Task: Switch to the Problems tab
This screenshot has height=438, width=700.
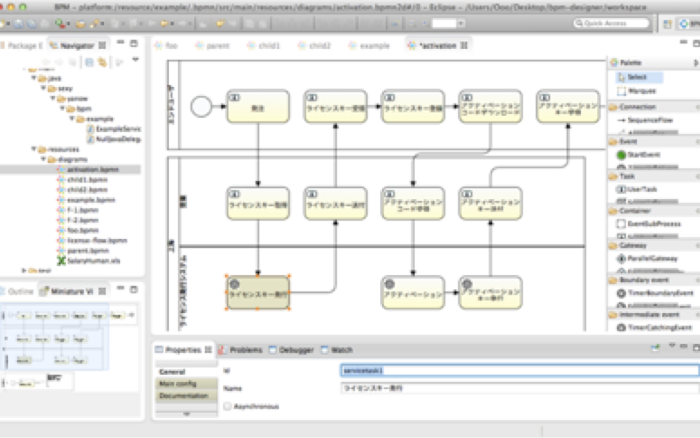Action: 241,350
